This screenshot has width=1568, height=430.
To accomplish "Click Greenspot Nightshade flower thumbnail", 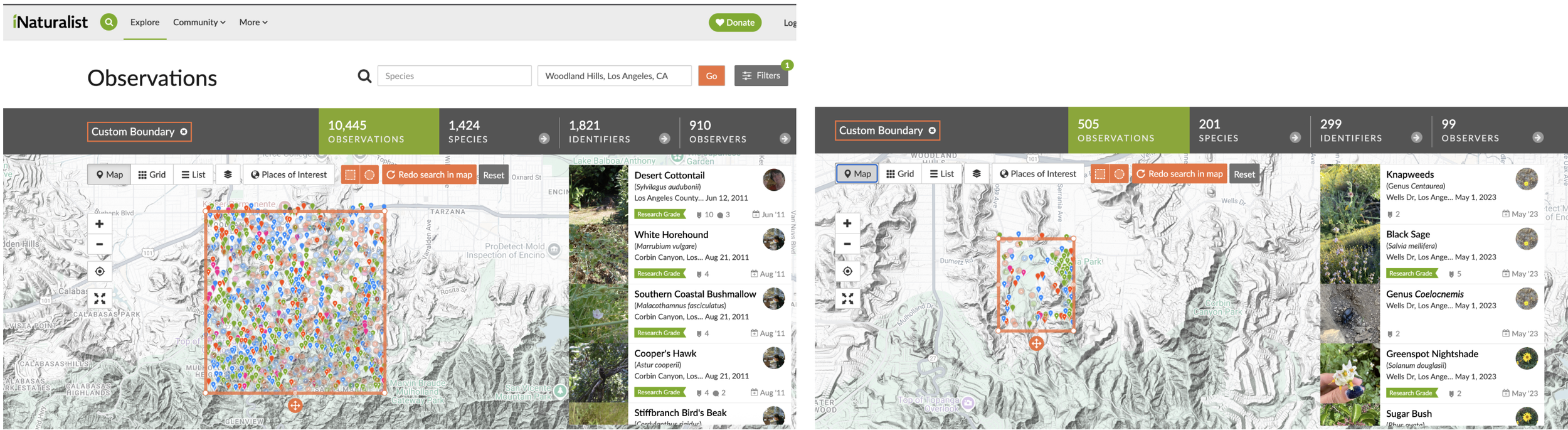I will pos(1350,374).
